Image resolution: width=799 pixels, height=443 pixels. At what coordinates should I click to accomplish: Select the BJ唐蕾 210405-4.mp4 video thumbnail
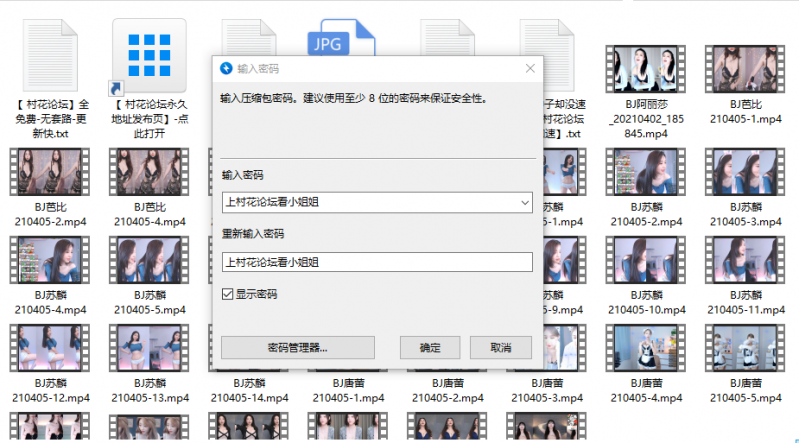tap(644, 349)
